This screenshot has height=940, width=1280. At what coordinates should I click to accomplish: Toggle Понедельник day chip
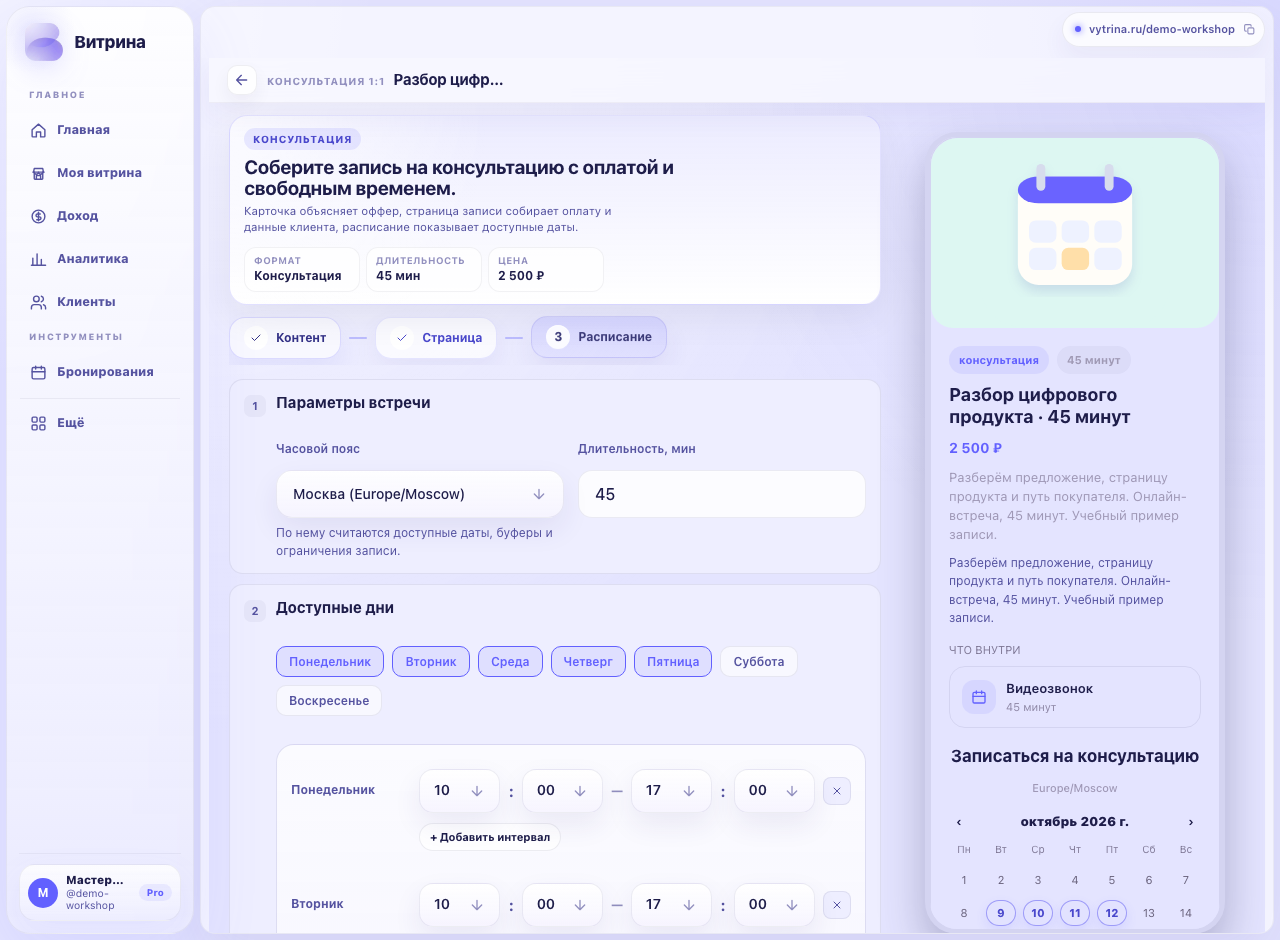coord(330,662)
